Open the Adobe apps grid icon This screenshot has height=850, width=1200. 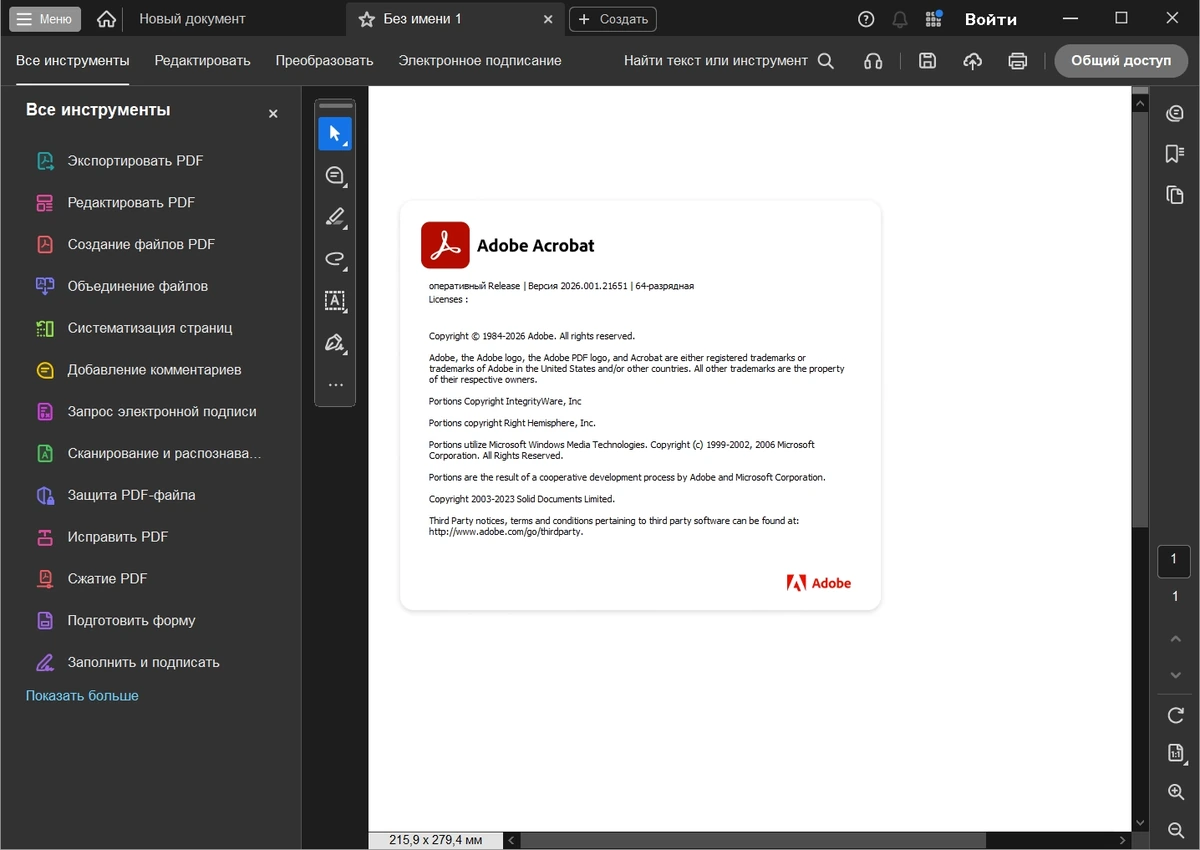coord(933,19)
